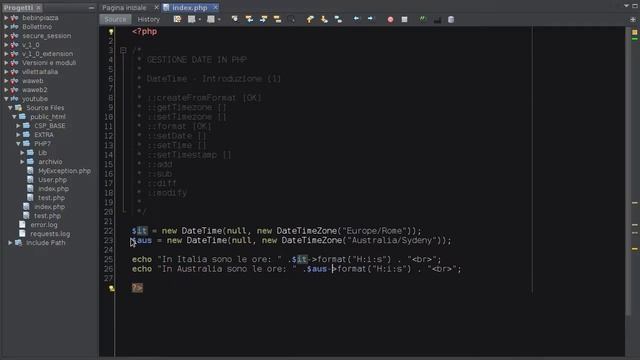640x360 pixels.
Task: Click the cylinder icon at toolbar end
Action: click(451, 19)
